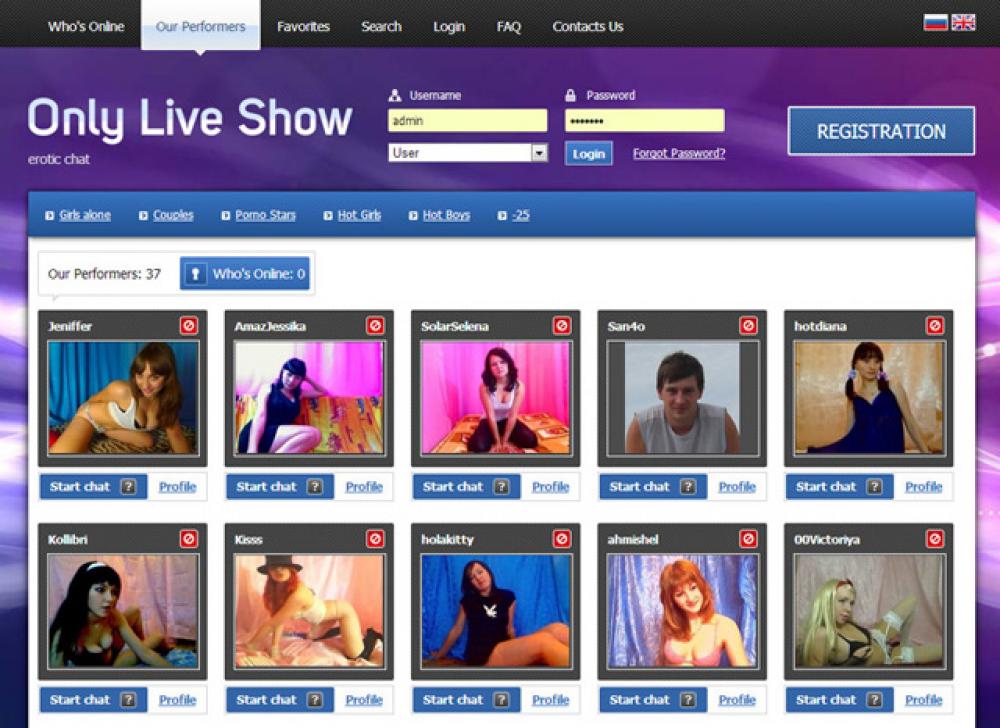Follow the Forgot Password link
This screenshot has width=1000, height=728.
click(x=679, y=154)
